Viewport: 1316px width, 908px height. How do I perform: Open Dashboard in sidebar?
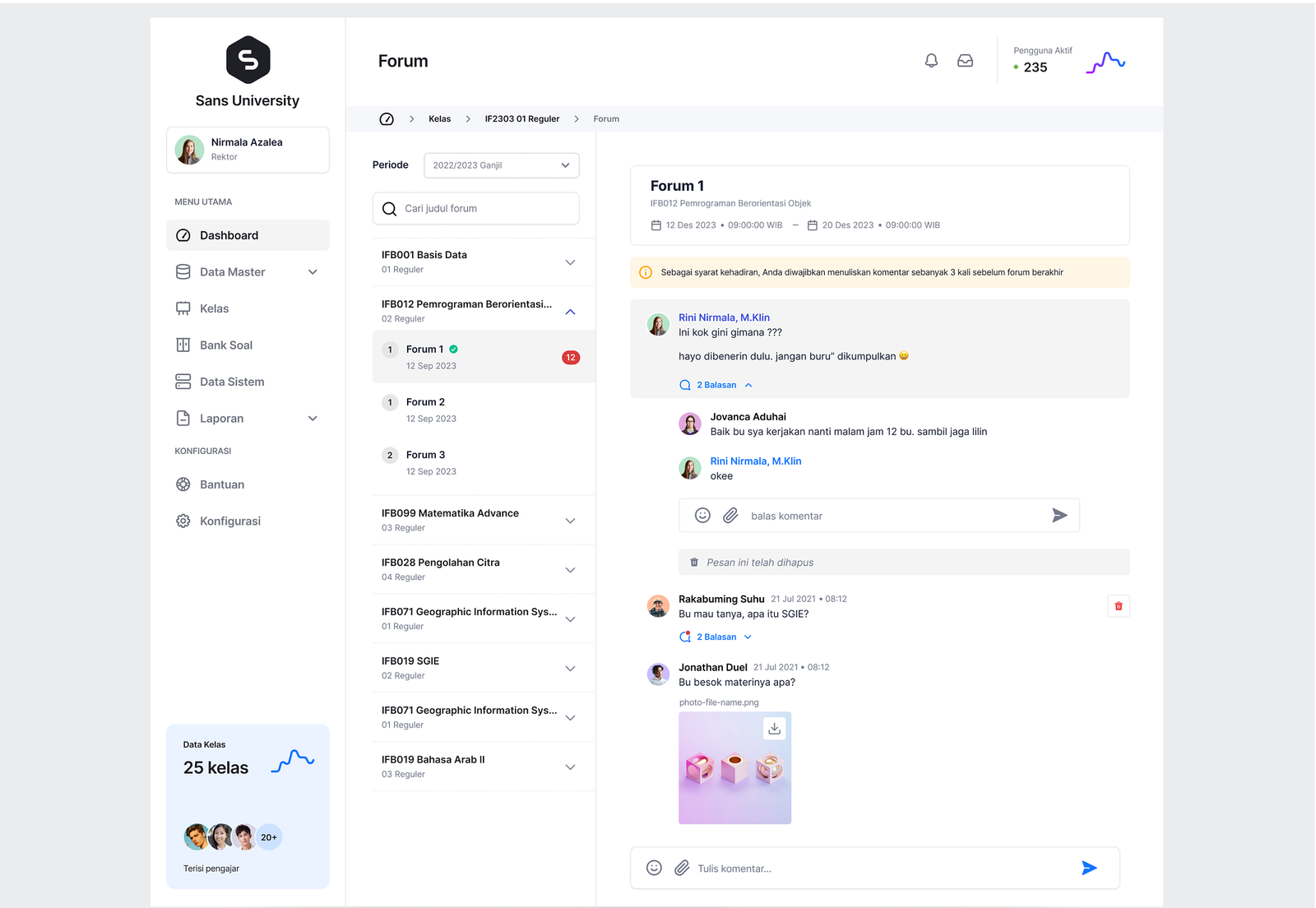click(x=248, y=235)
